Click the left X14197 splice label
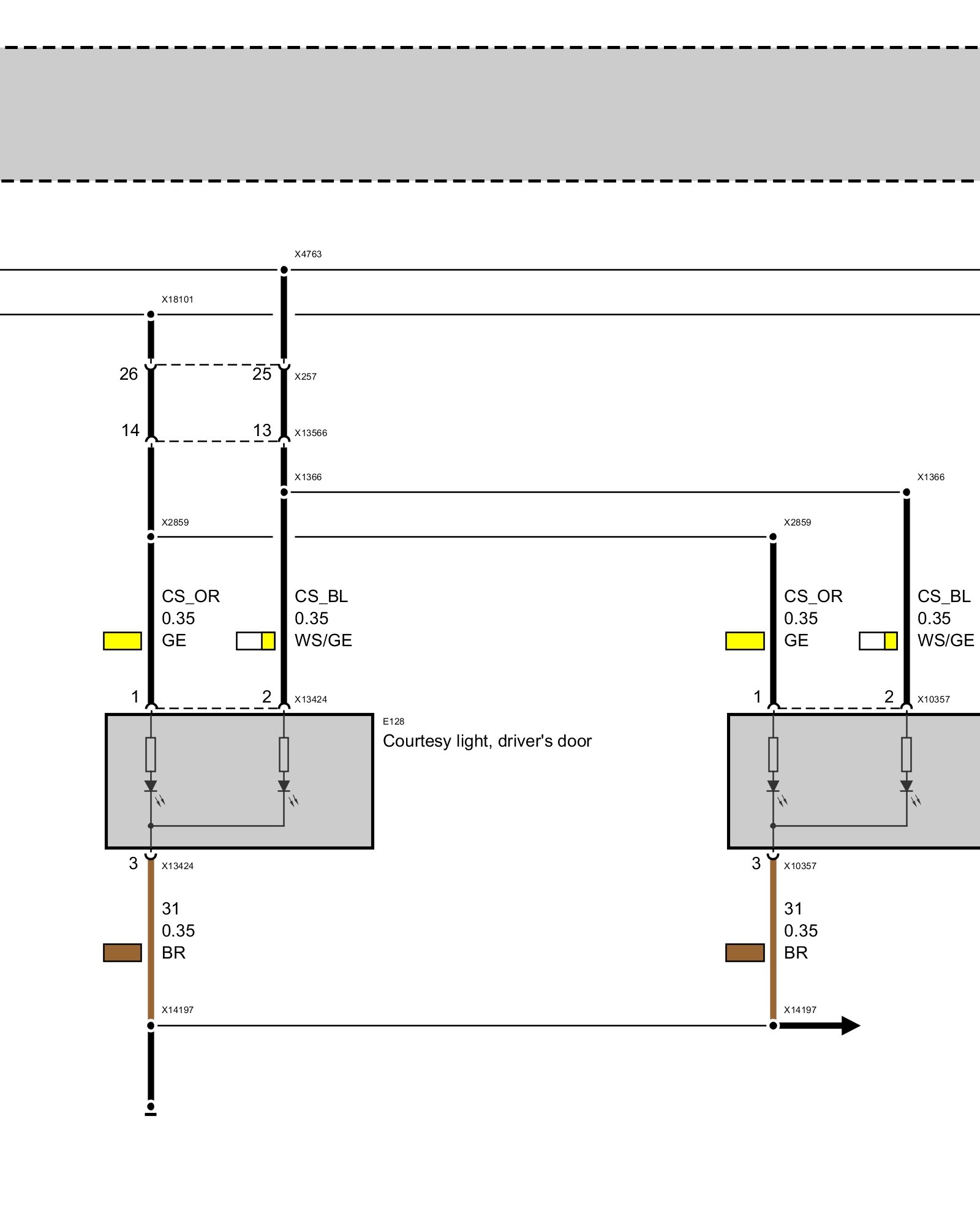The height and width of the screenshot is (1225, 980). click(x=178, y=1010)
